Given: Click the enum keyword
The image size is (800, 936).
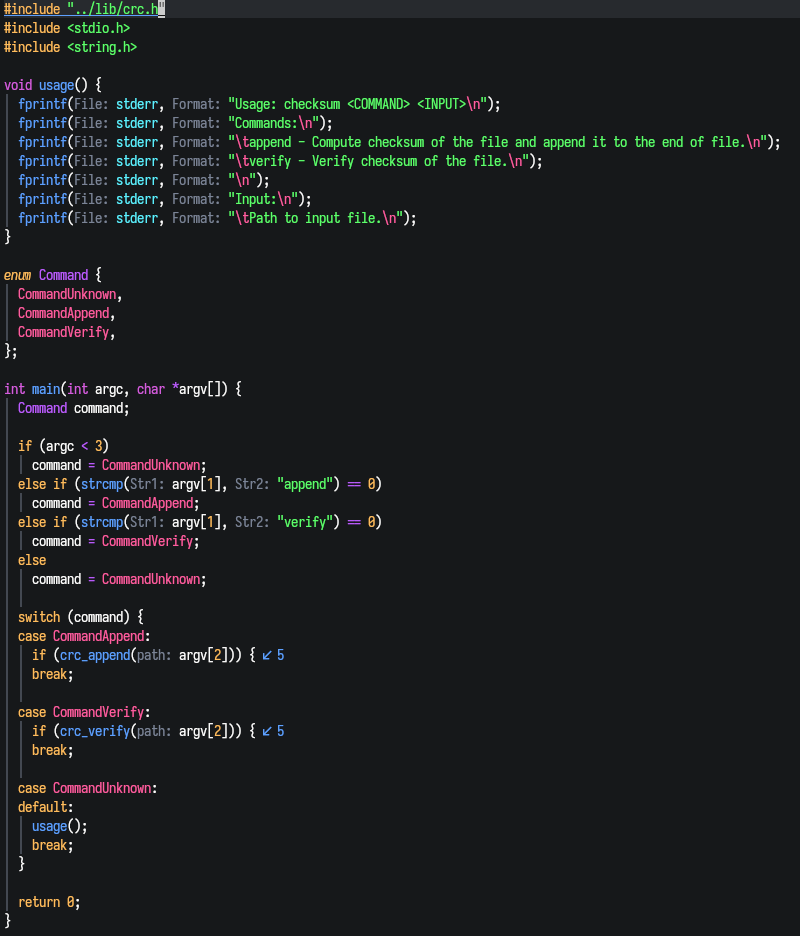Looking at the screenshot, I should (17, 275).
